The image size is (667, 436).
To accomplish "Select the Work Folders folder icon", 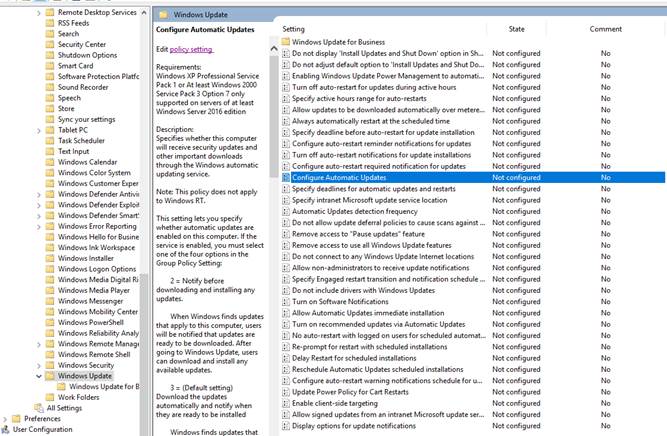I will point(50,397).
